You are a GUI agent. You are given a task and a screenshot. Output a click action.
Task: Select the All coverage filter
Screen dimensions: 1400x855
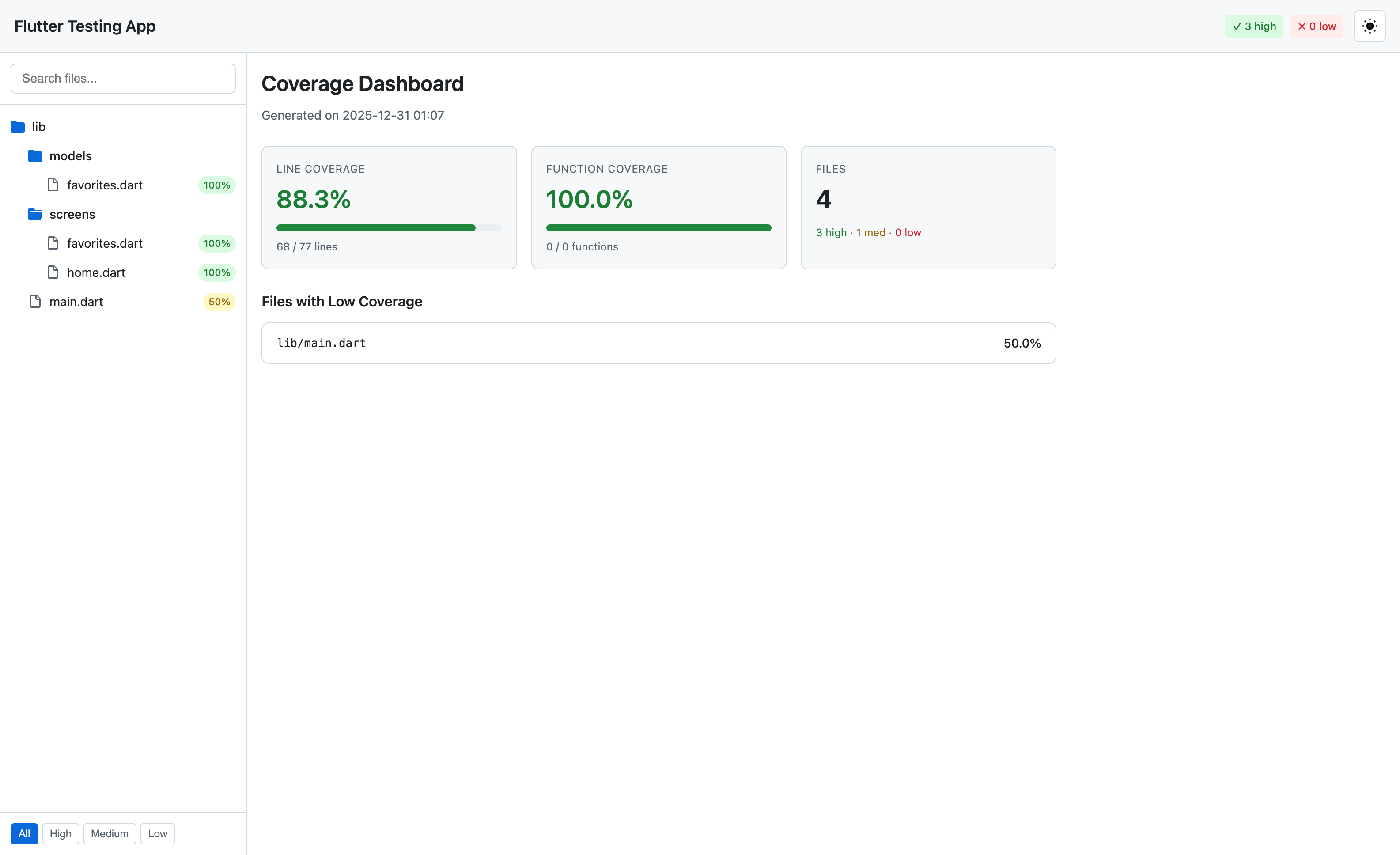coord(24,833)
